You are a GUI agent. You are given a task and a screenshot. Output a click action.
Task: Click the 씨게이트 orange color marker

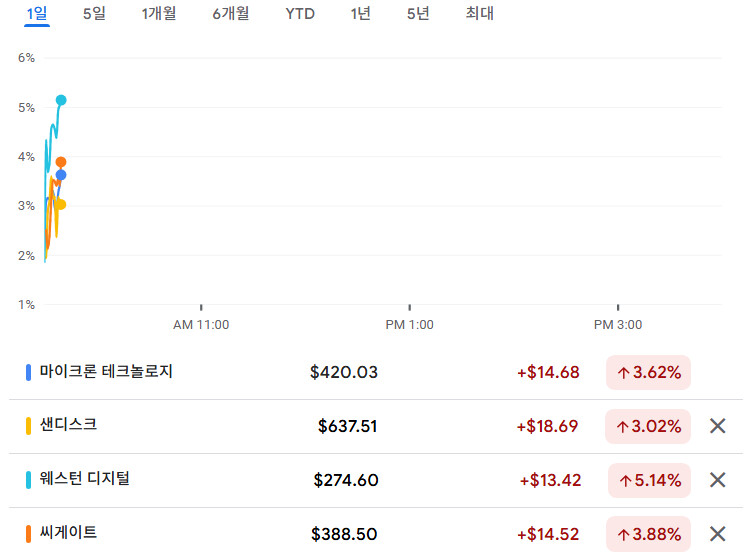[x=28, y=534]
